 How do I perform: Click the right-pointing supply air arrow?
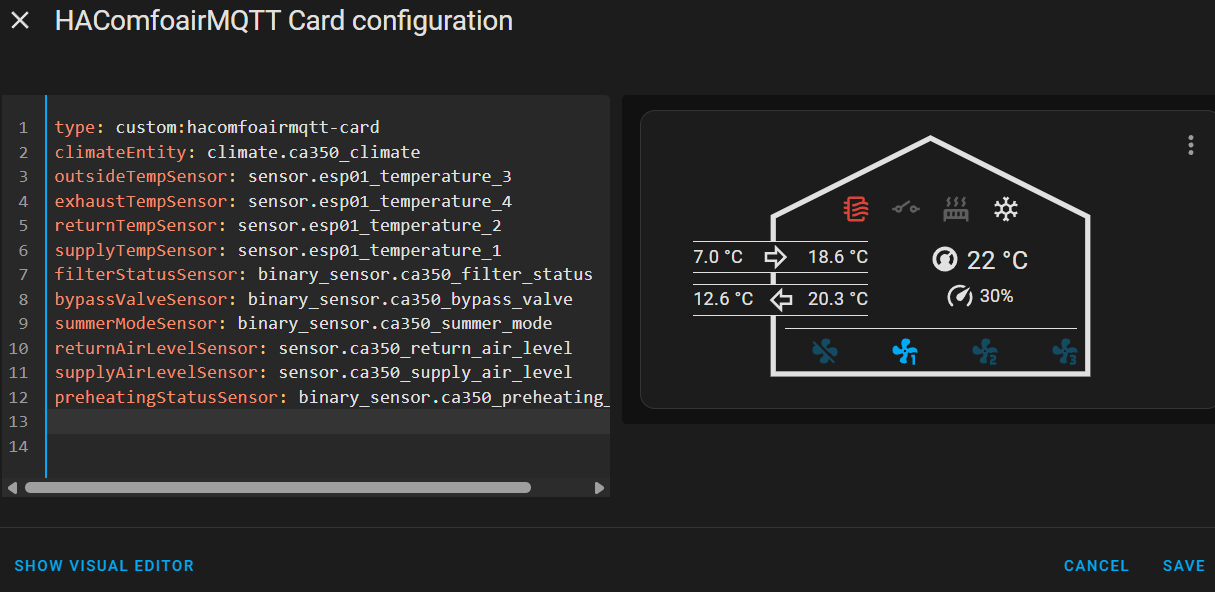(775, 257)
